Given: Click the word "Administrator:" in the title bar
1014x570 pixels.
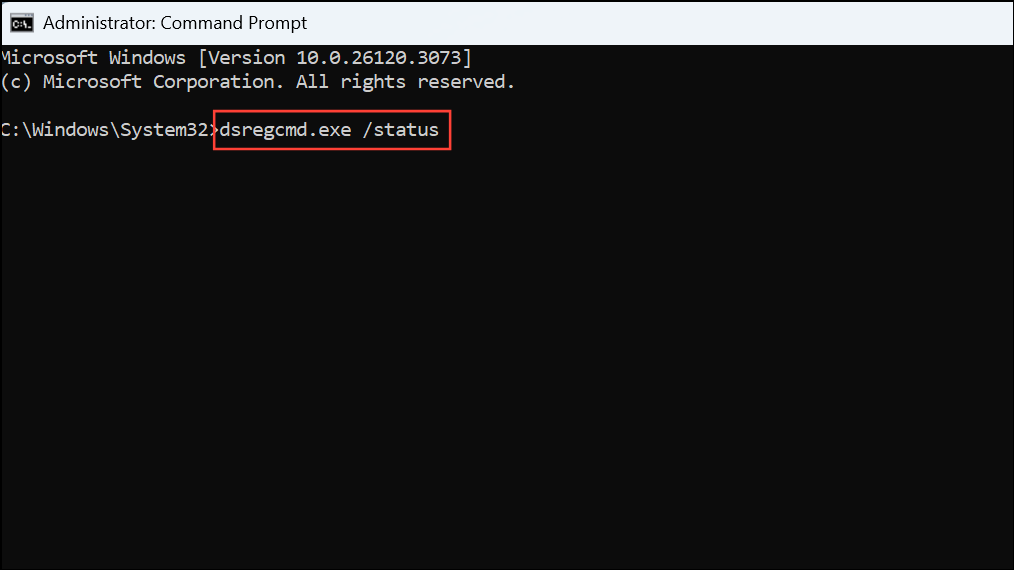Looking at the screenshot, I should [99, 23].
